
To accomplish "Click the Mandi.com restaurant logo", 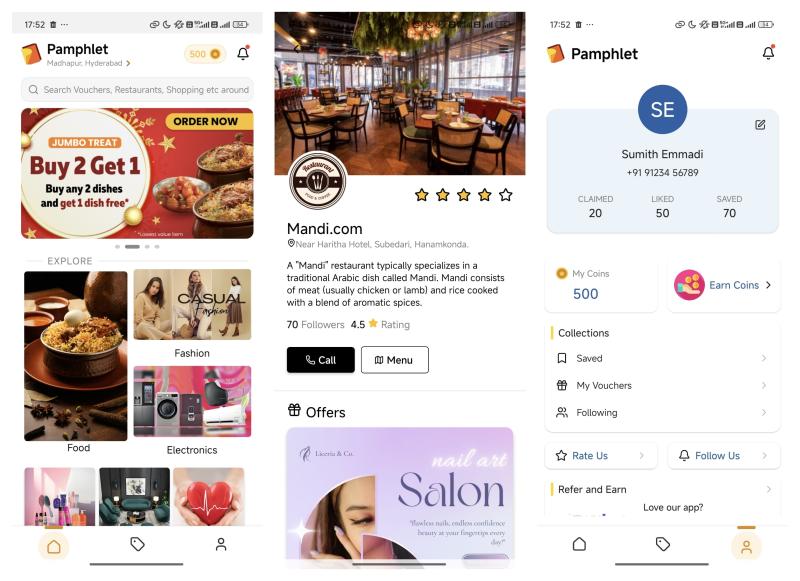I will (x=318, y=181).
